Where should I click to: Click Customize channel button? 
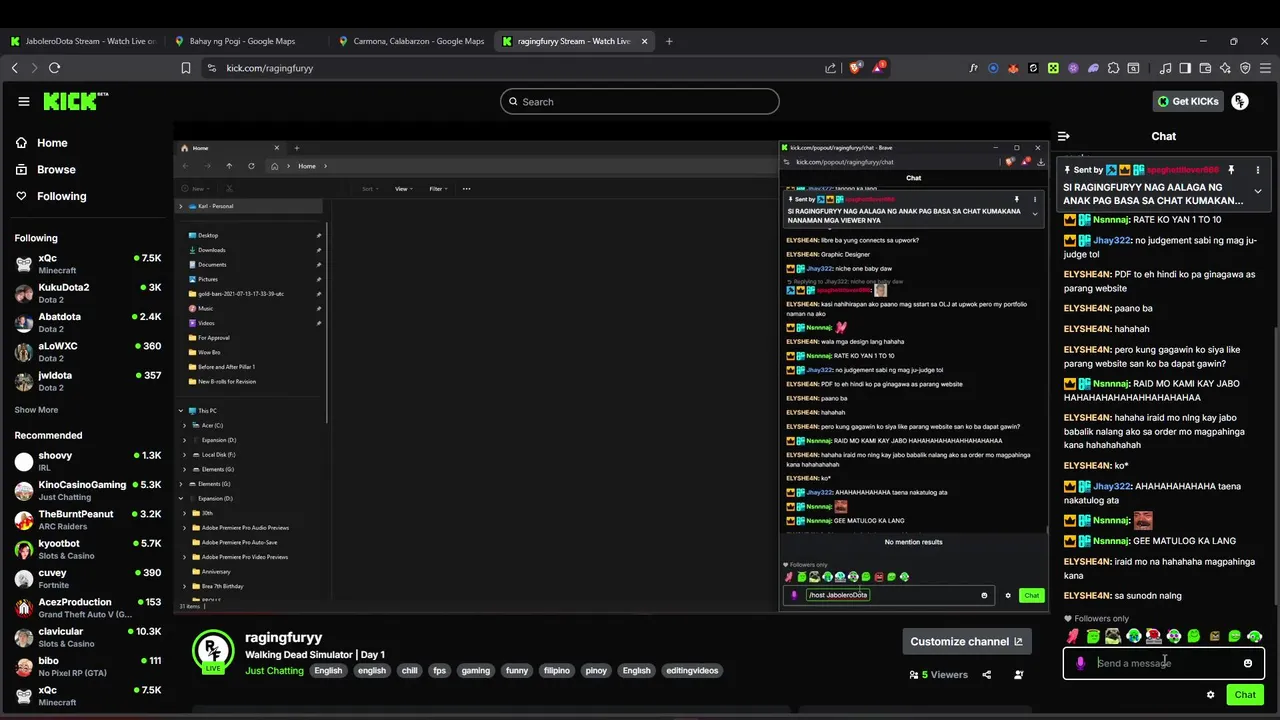tap(966, 641)
